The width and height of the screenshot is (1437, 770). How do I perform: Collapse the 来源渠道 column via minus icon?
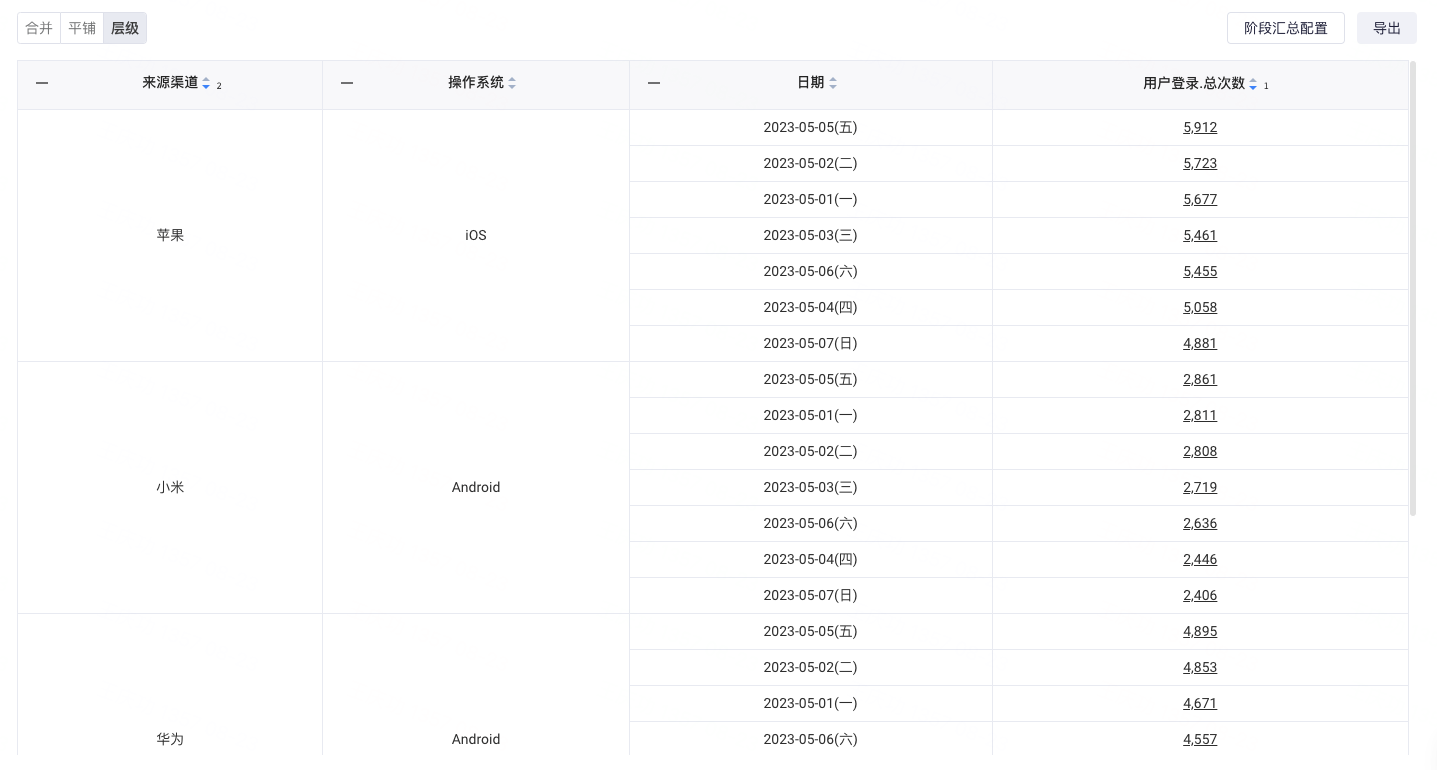[x=42, y=83]
